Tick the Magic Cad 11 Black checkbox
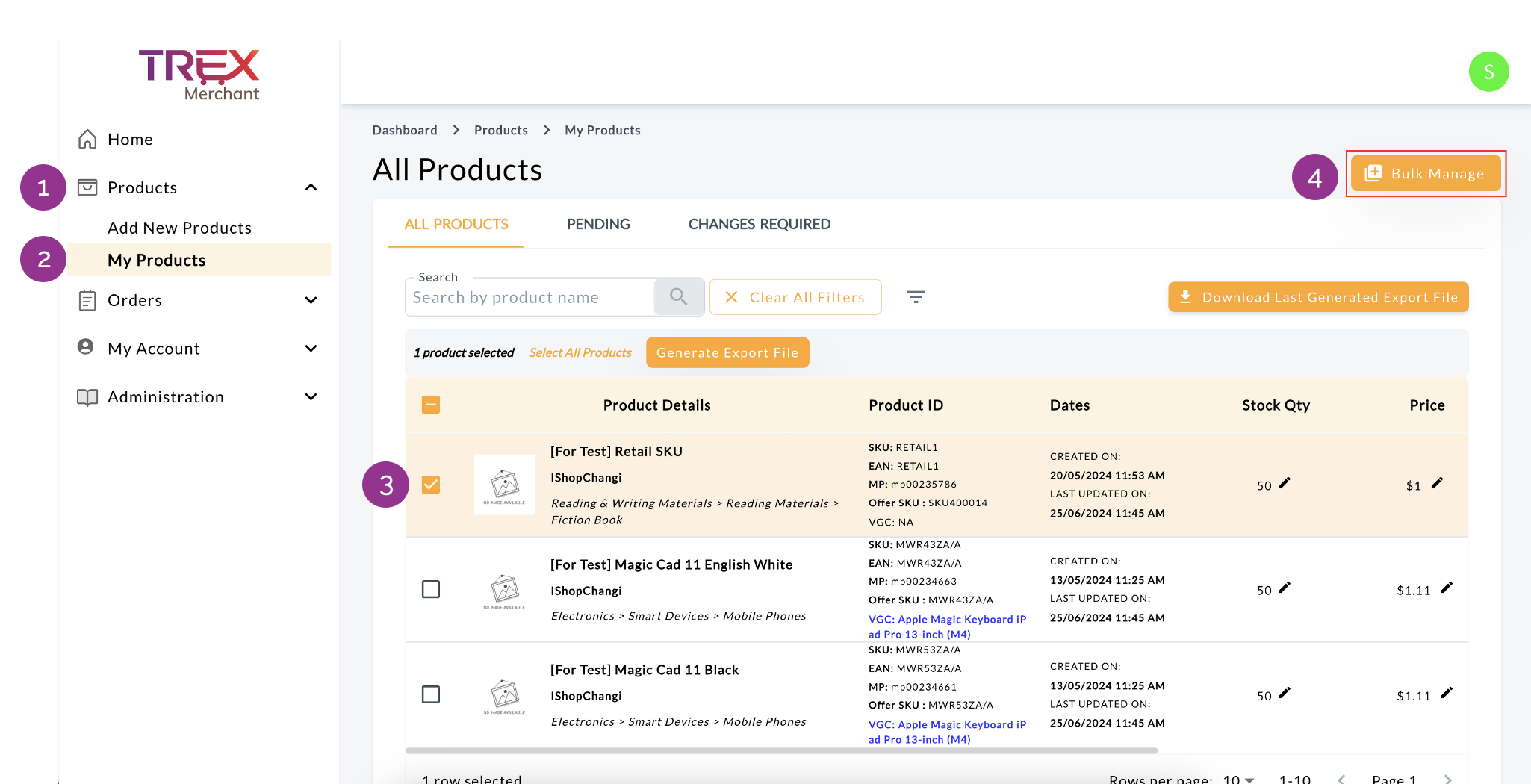1531x784 pixels. pos(431,694)
